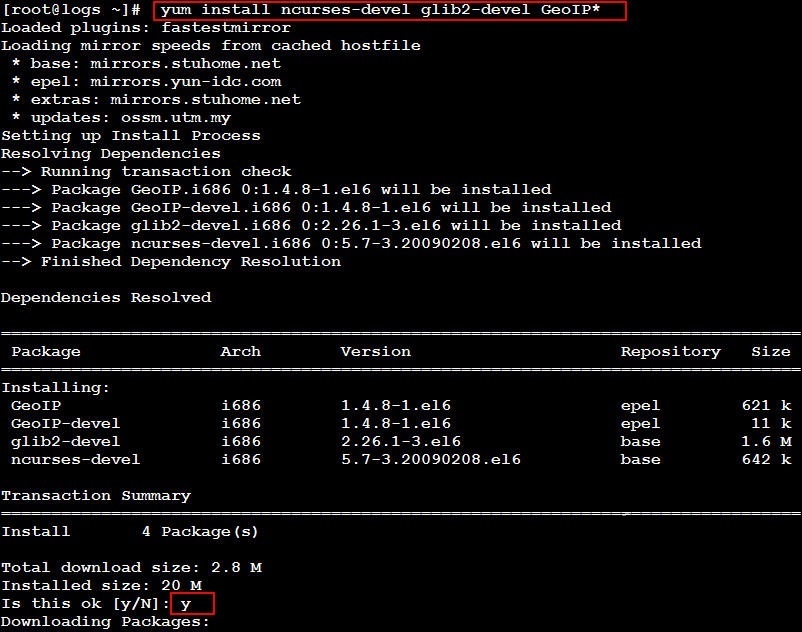
Task: Click the "Size" column header
Action: click(x=770, y=352)
